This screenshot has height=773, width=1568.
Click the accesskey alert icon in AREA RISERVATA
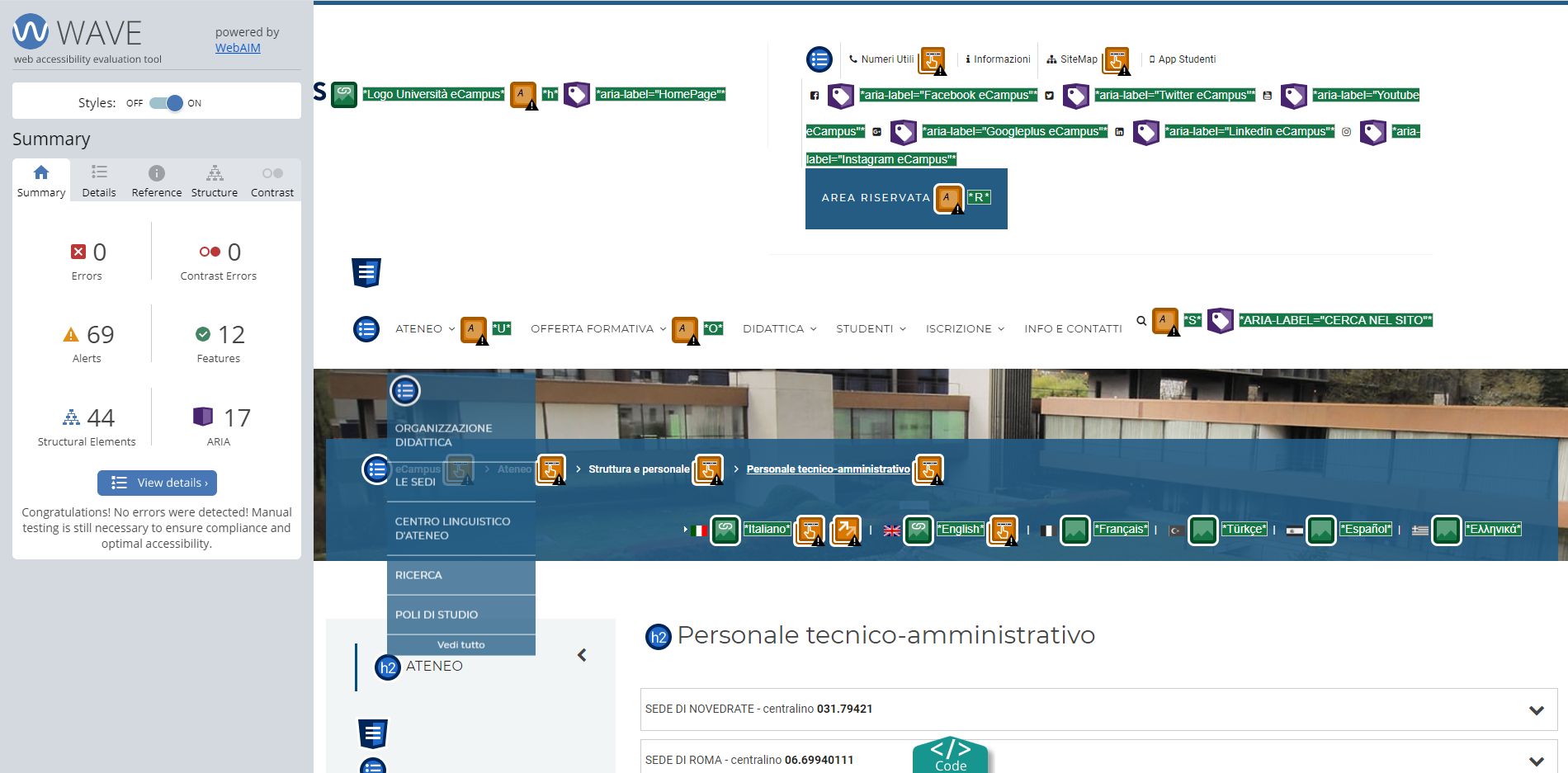(x=949, y=198)
